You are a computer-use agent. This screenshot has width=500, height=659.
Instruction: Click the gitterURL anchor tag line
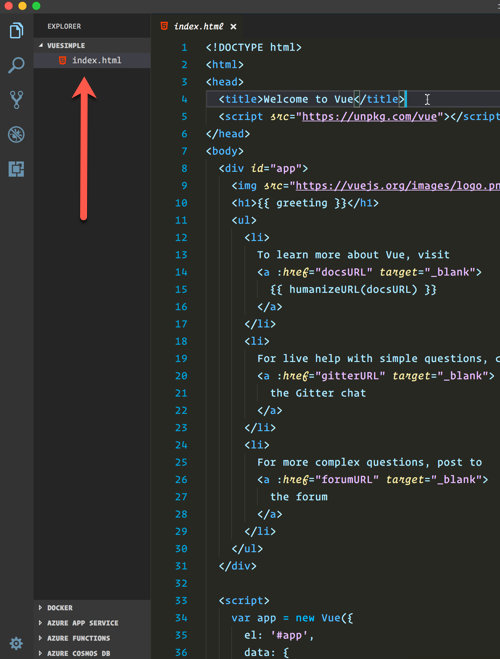coord(376,376)
